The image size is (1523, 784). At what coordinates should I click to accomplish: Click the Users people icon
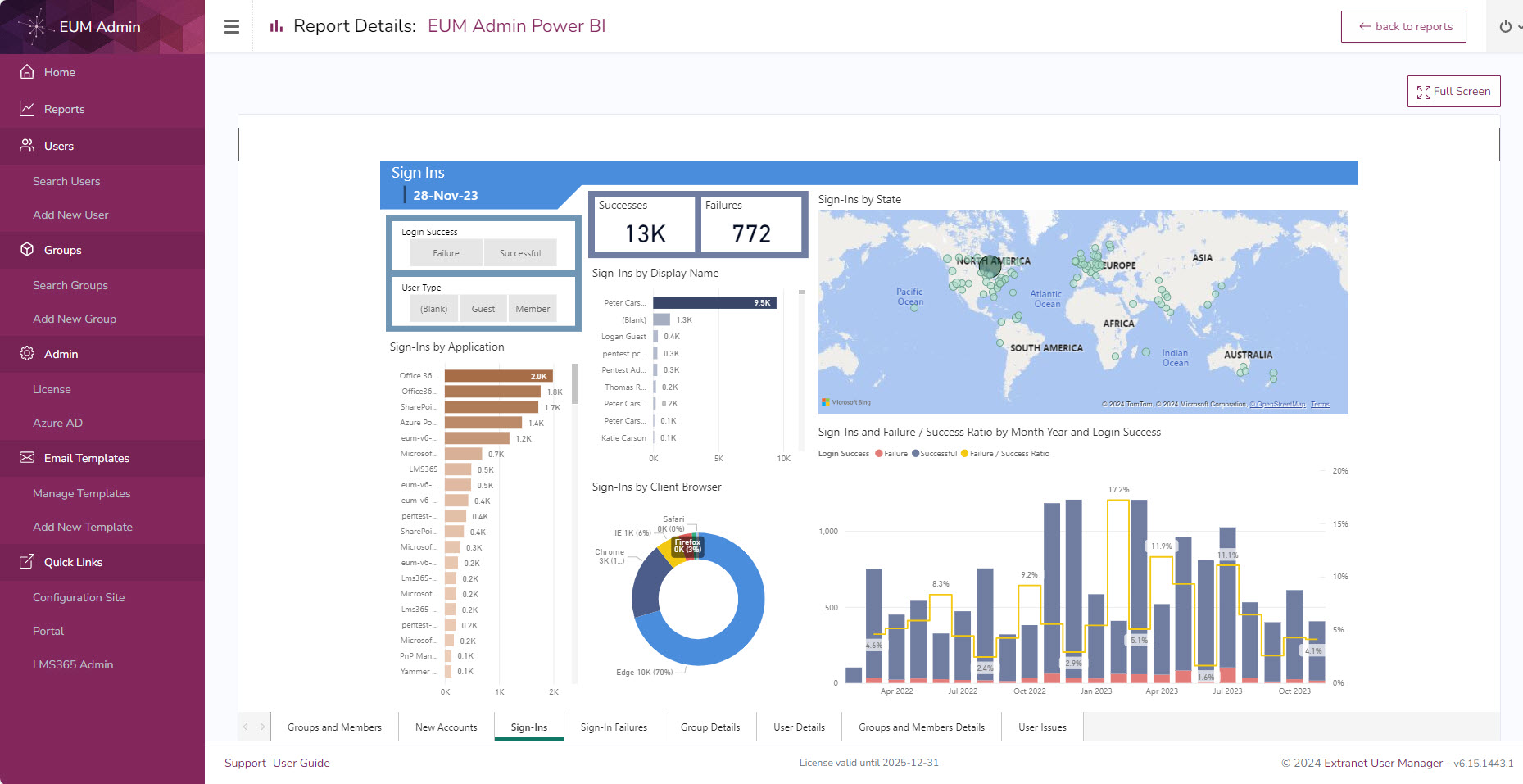pyautogui.click(x=26, y=146)
